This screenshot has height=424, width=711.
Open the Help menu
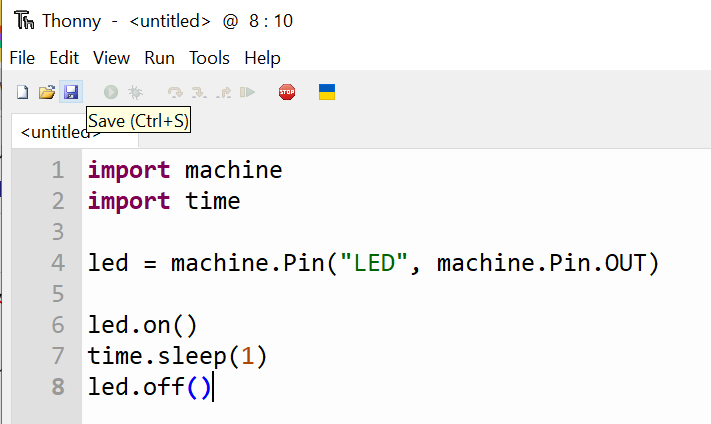[x=262, y=58]
